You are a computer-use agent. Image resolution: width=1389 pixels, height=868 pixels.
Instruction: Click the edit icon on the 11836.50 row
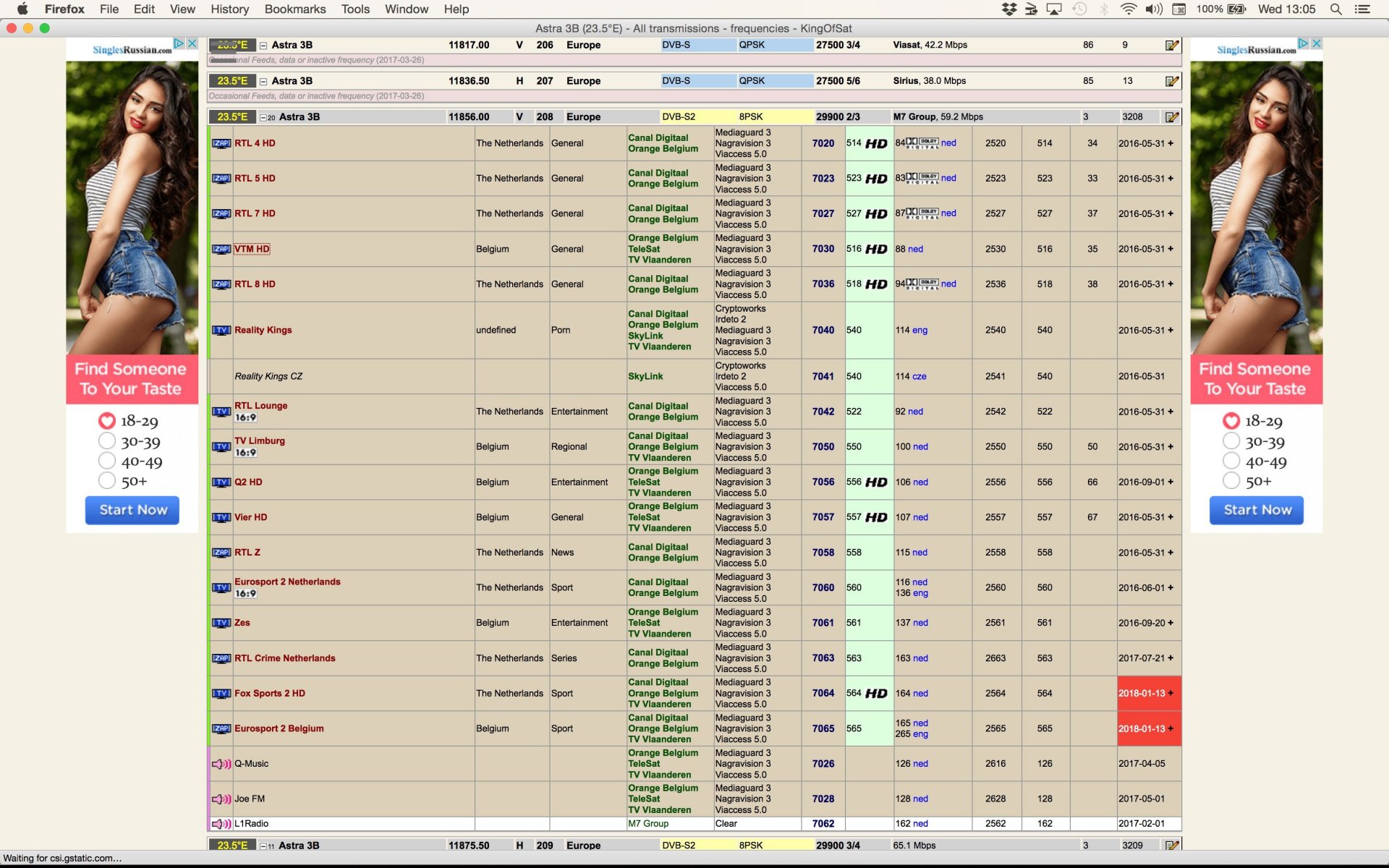[1172, 81]
